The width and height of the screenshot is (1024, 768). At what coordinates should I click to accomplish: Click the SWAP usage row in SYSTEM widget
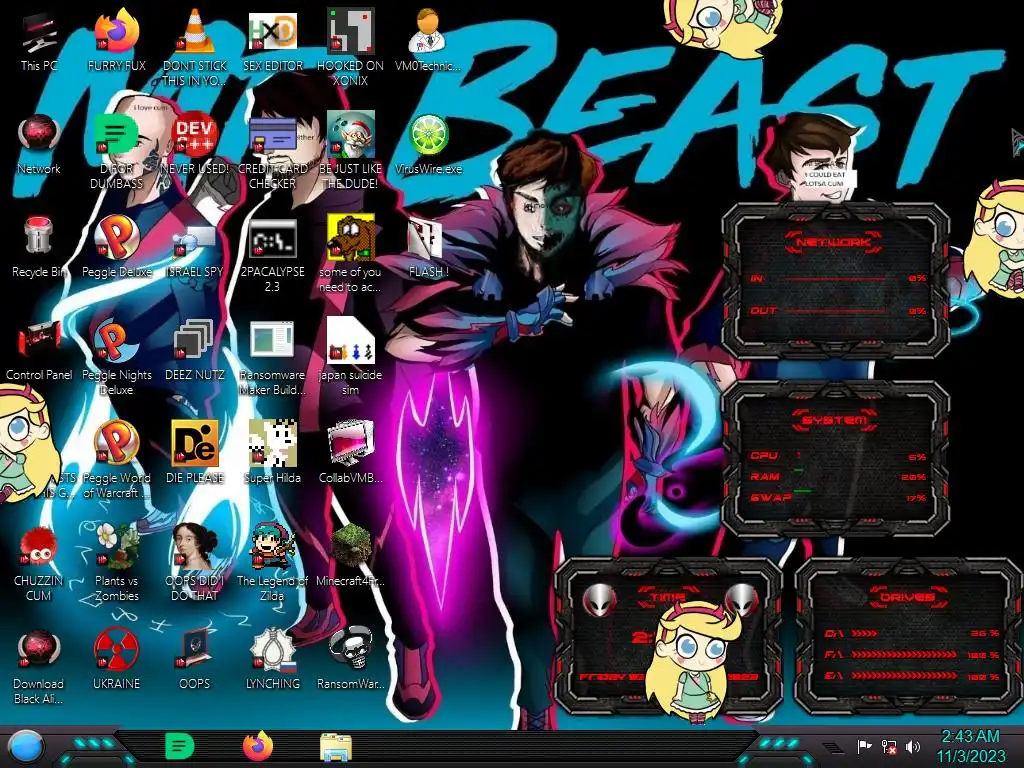point(838,498)
